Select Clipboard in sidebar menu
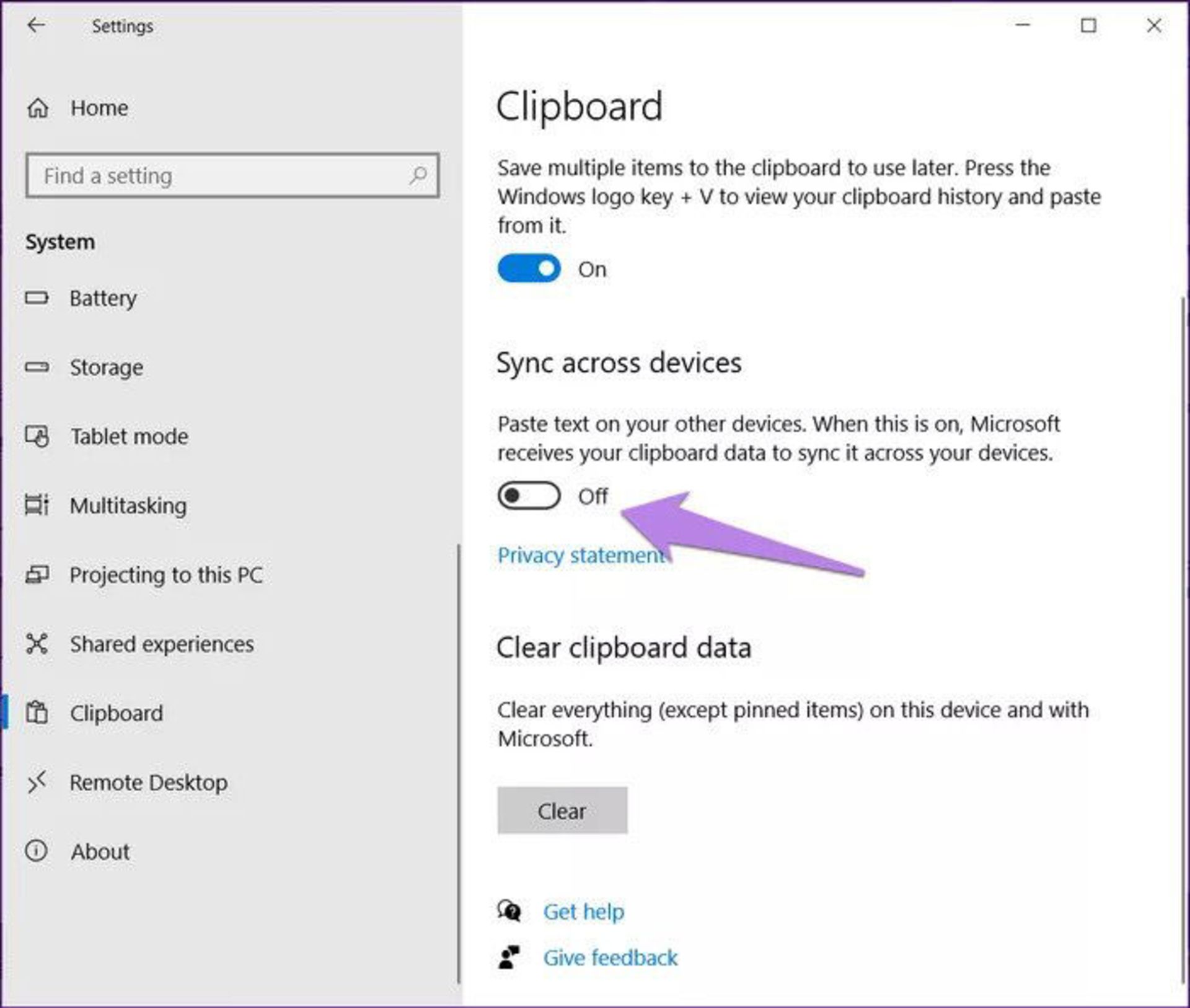 point(116,714)
